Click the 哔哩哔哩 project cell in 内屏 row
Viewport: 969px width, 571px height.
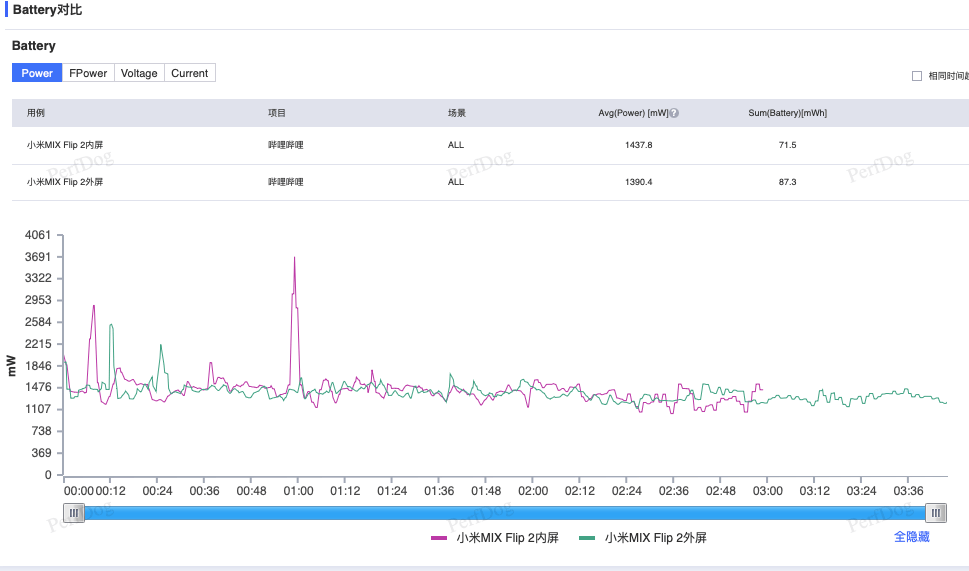(x=286, y=145)
